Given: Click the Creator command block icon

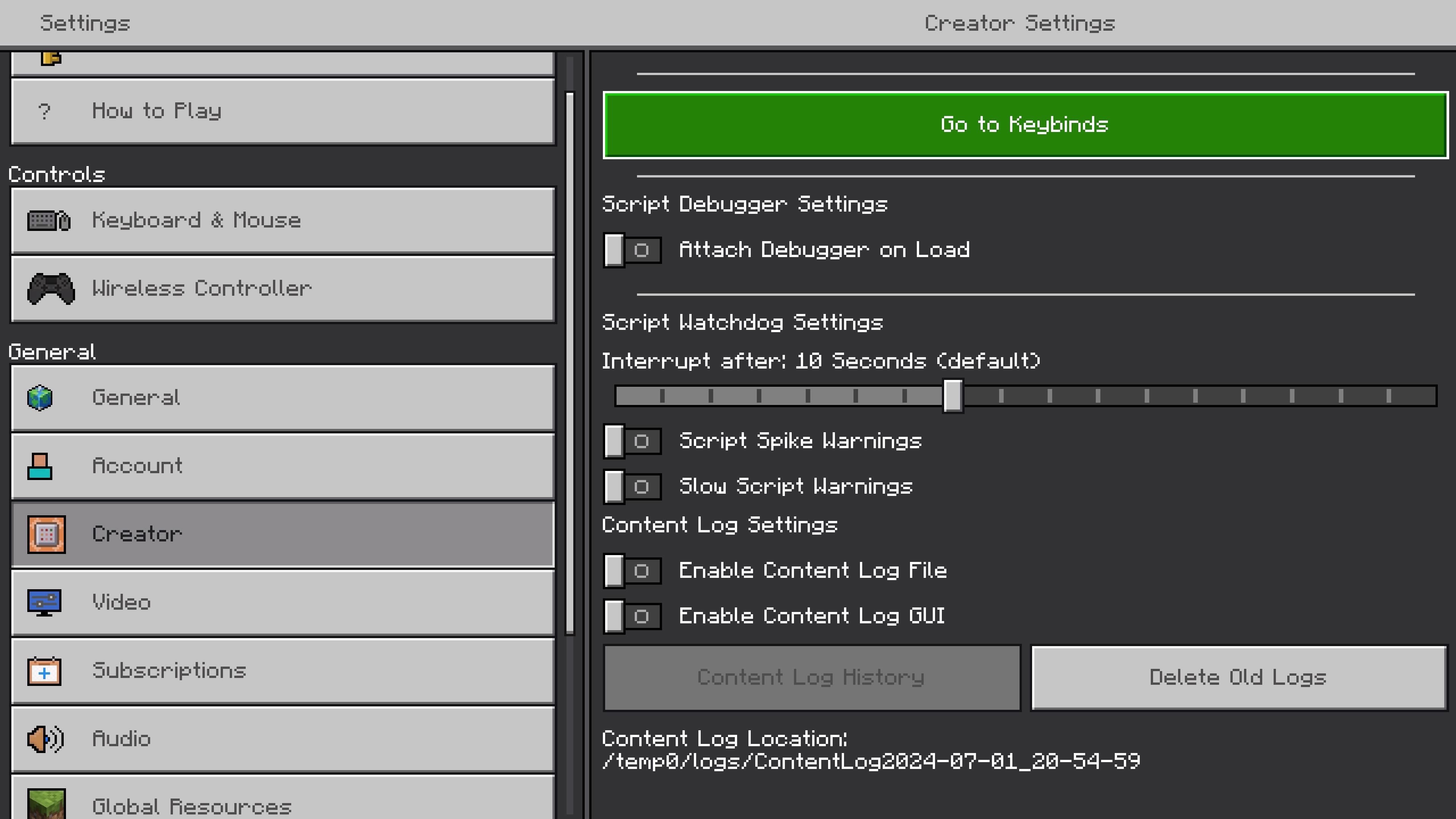Looking at the screenshot, I should (46, 534).
